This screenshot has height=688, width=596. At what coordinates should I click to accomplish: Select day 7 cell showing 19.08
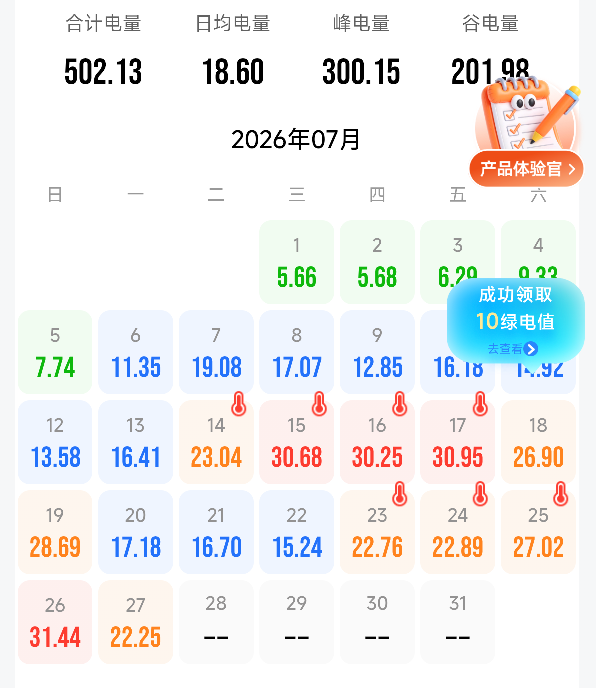point(216,352)
